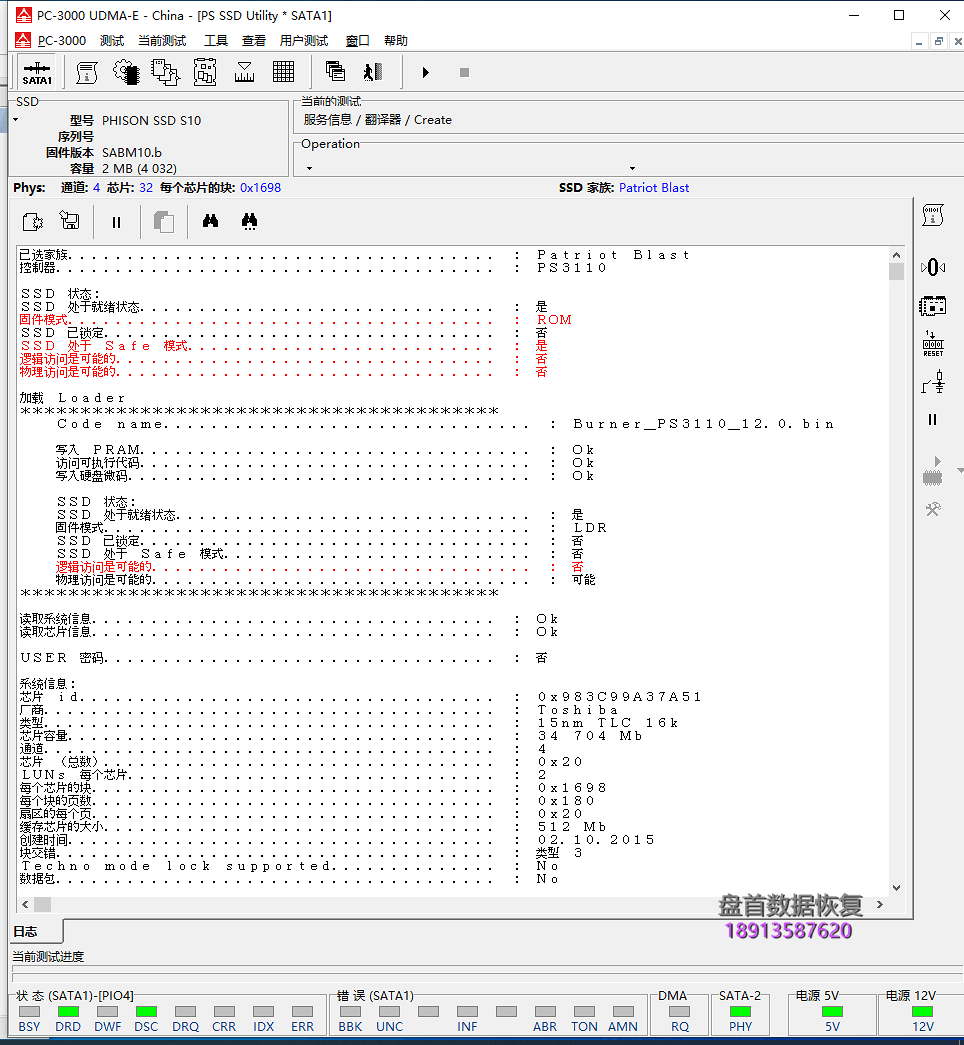Open the Operation left dropdown arrow
The image size is (964, 1045).
tap(309, 169)
